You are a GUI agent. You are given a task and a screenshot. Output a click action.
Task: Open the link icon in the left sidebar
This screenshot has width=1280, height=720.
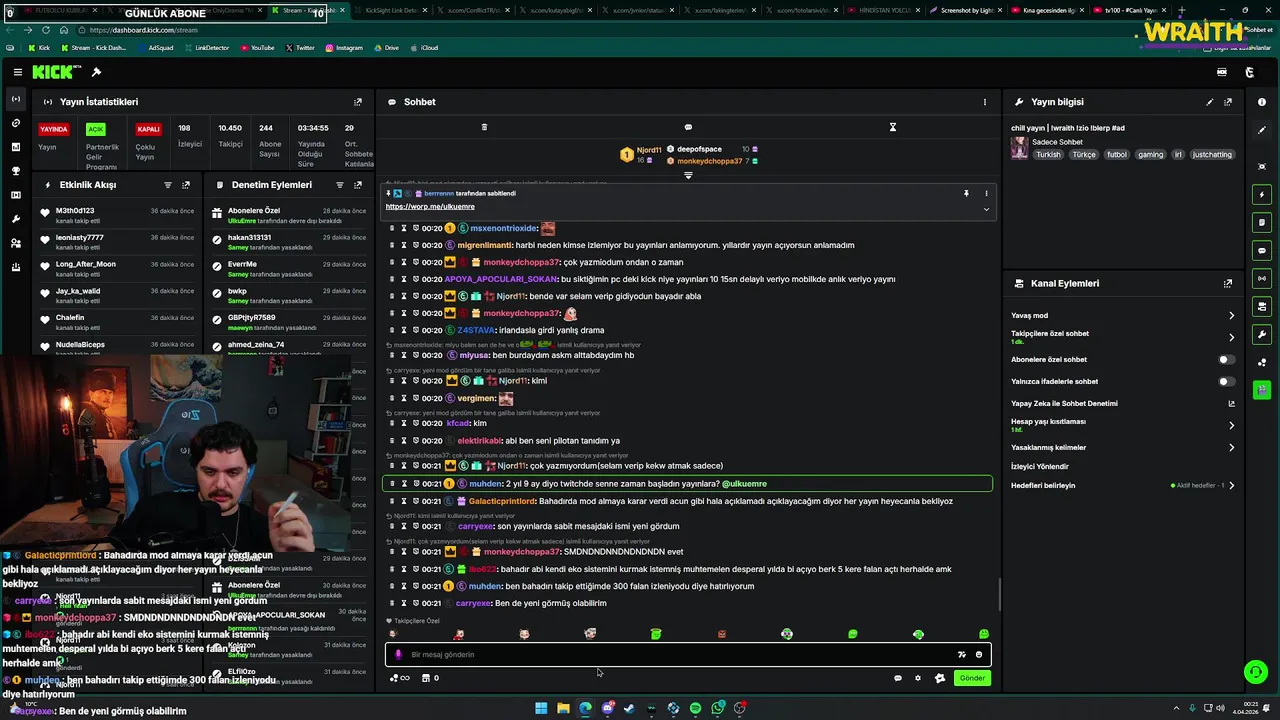16,123
